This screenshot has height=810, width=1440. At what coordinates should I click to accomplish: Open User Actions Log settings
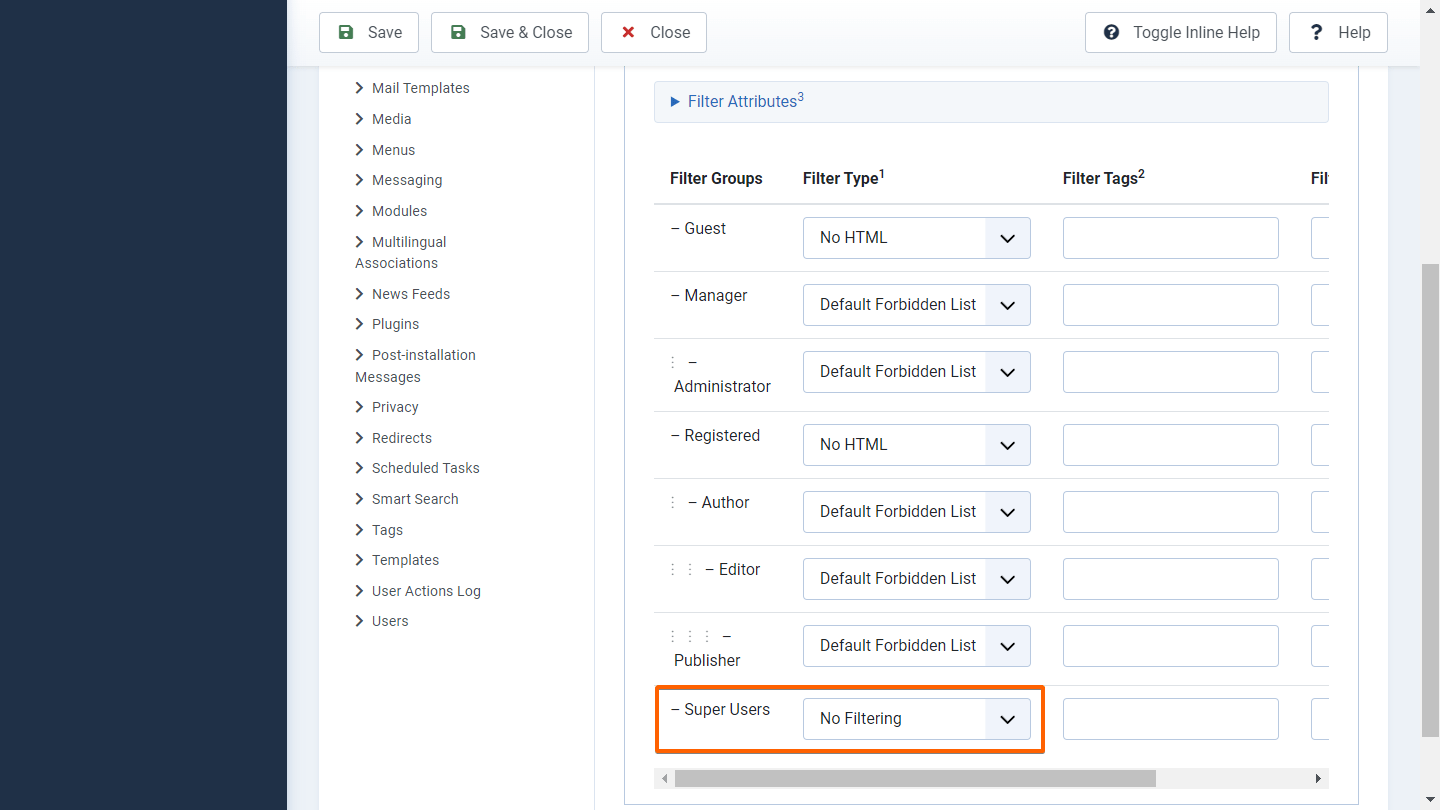[x=426, y=591]
